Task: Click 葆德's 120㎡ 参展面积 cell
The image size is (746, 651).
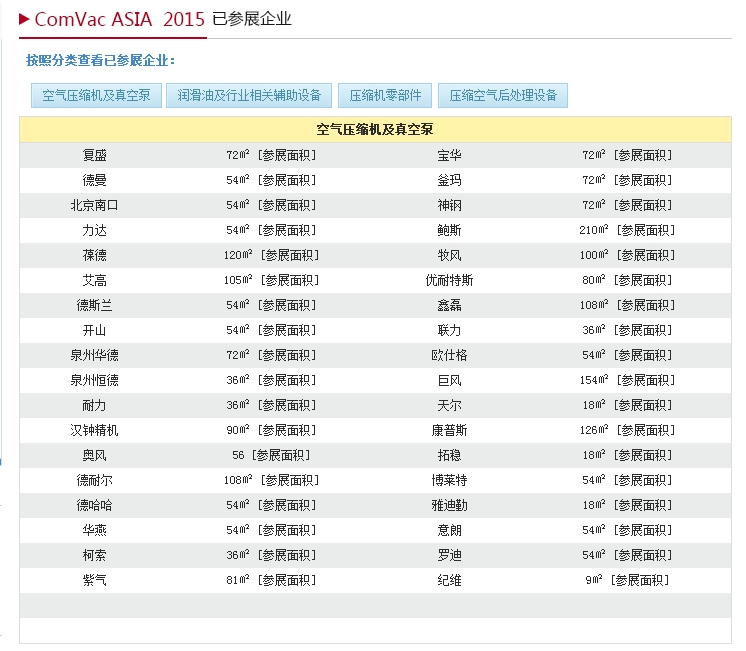Action: coord(271,255)
